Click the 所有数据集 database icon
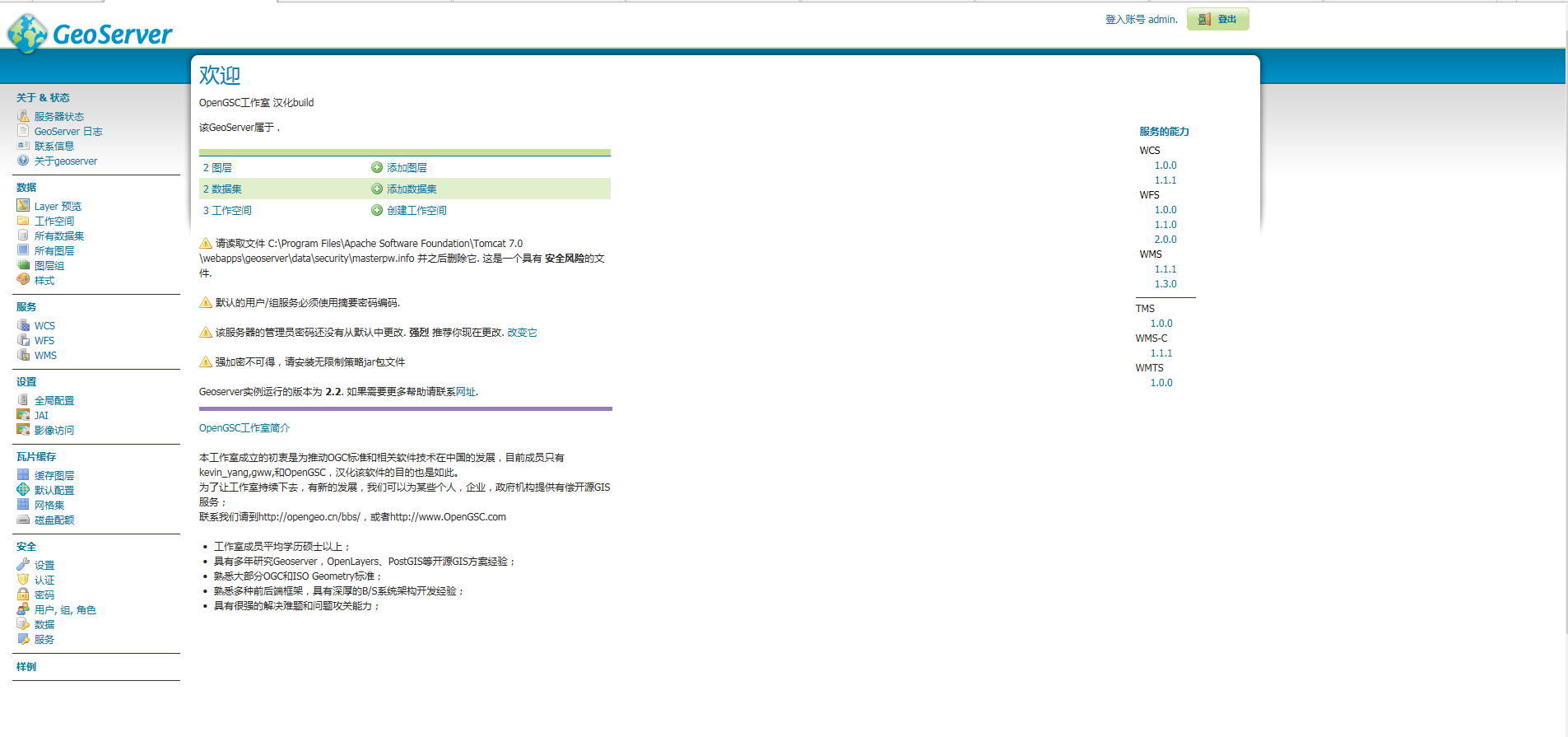This screenshot has width=1568, height=737. pos(23,236)
